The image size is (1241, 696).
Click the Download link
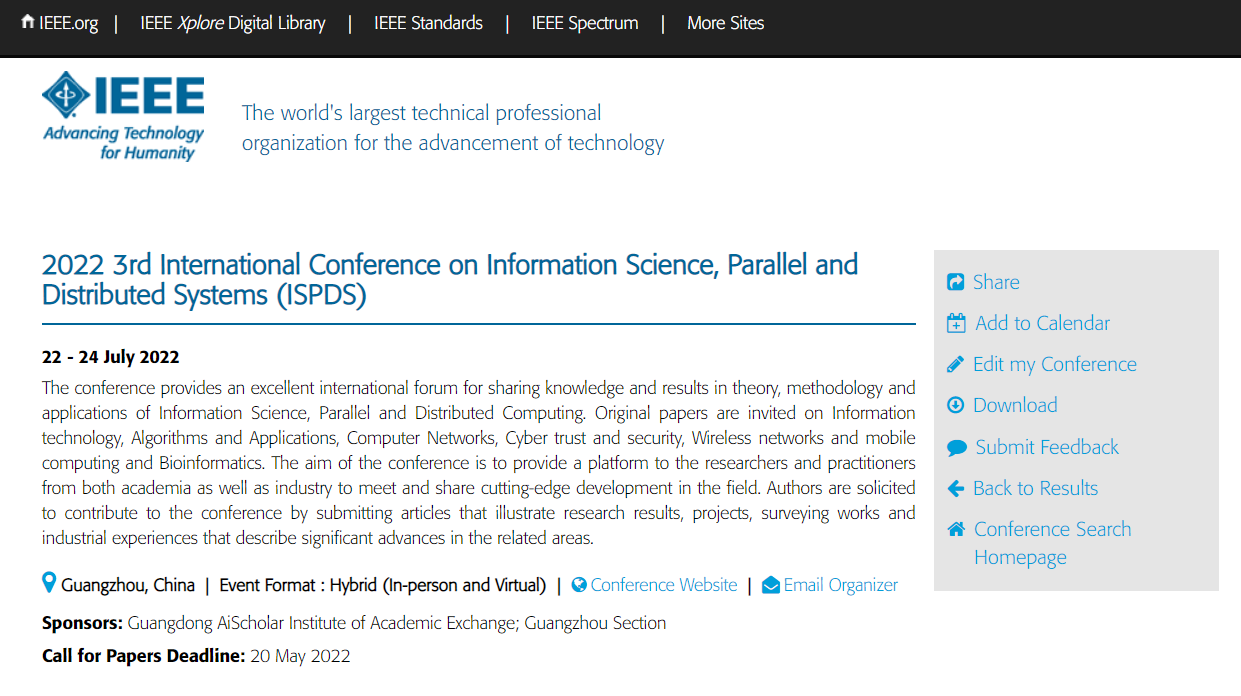point(1015,405)
